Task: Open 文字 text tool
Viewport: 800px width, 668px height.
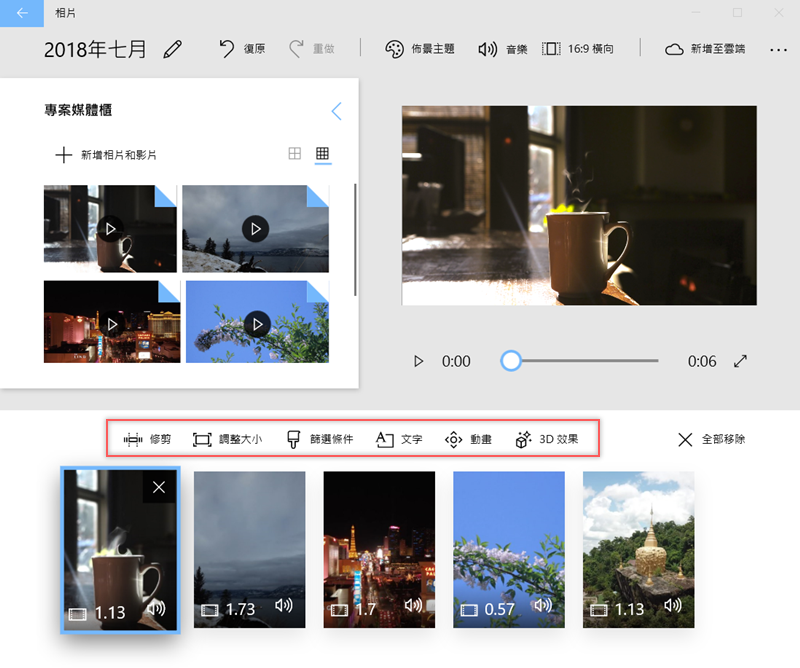Action: point(399,439)
